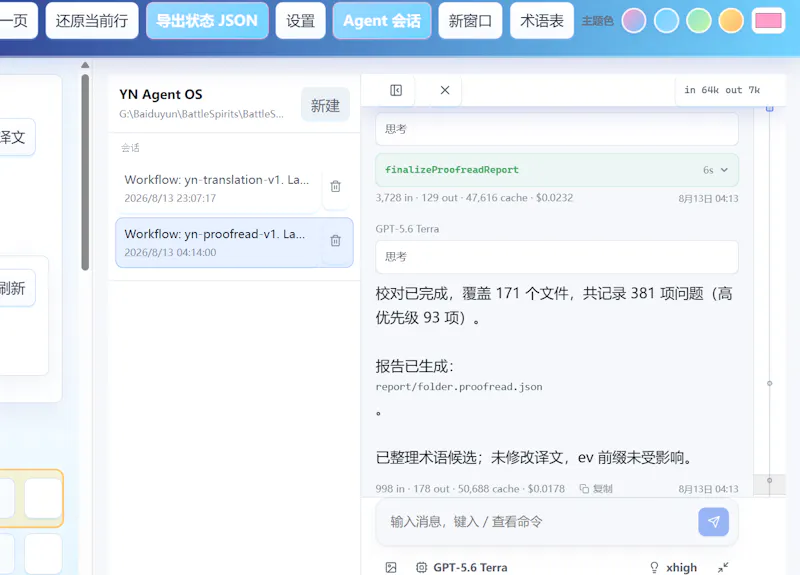Viewport: 800px width, 575px height.
Task: Delete the yn-translation-v1 workflow session
Action: click(x=335, y=187)
